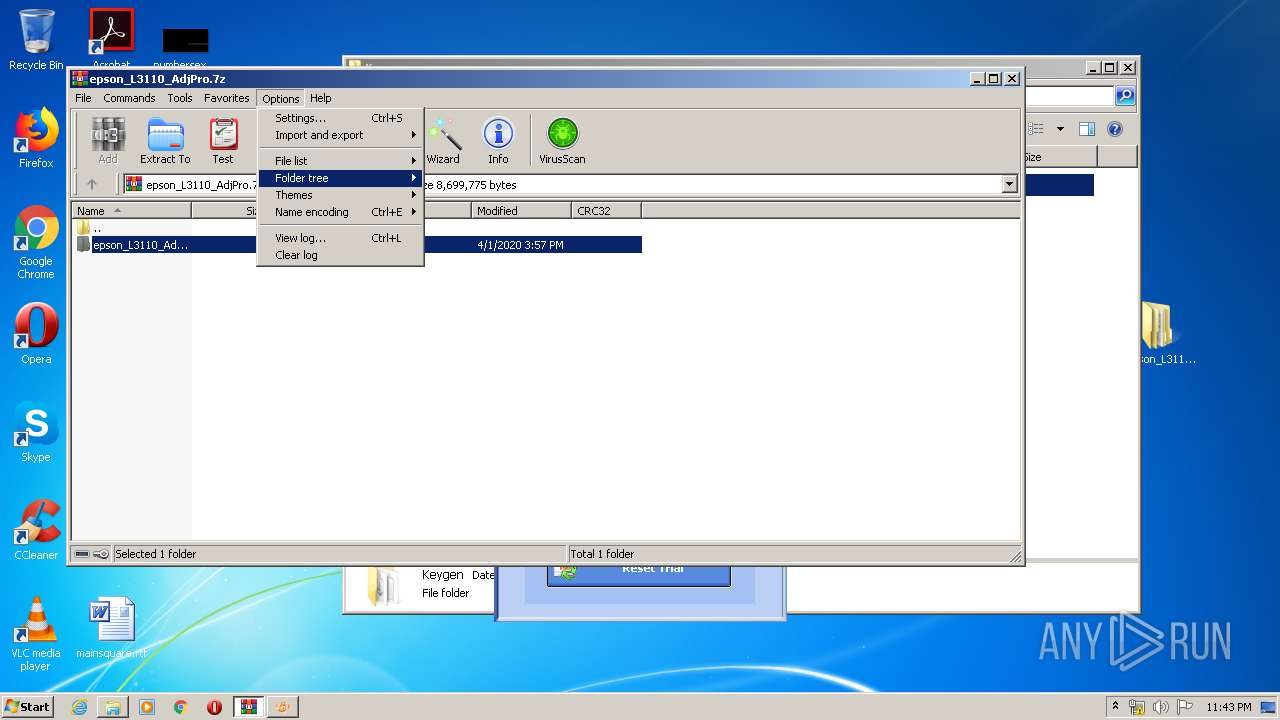
Task: Expand the File list submenu
Action: point(340,161)
